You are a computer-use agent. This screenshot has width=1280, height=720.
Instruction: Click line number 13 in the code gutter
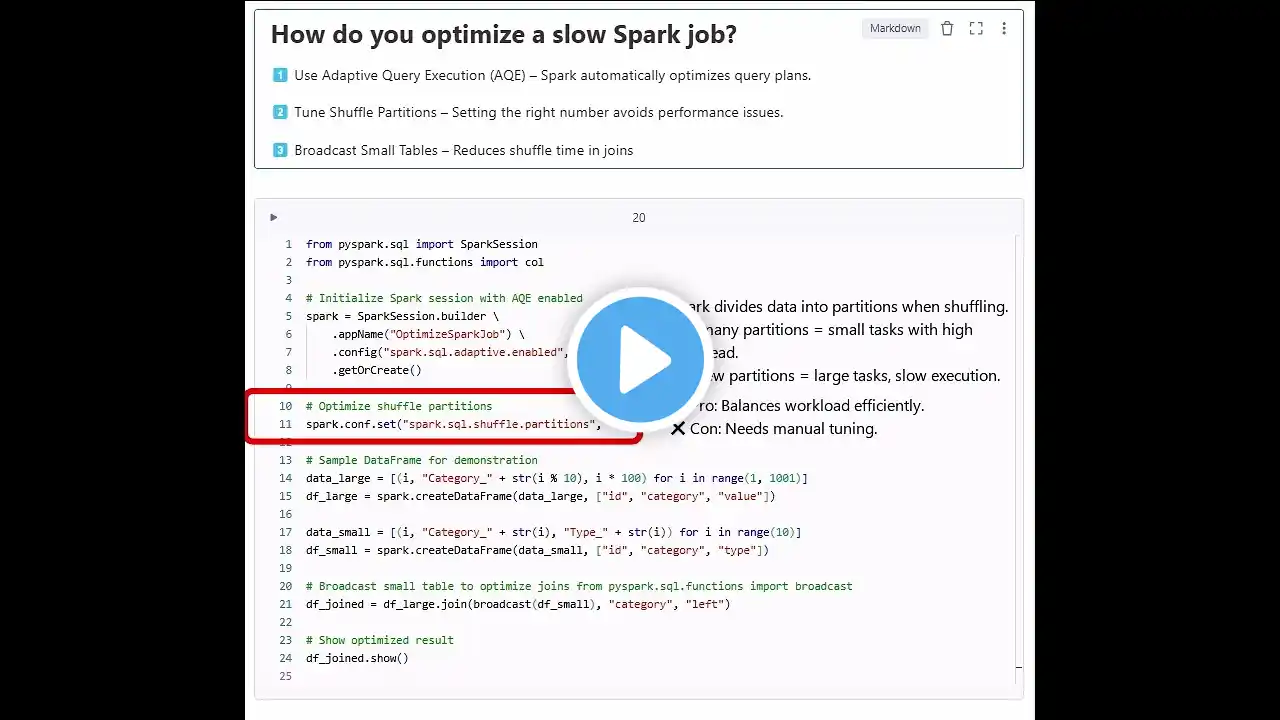click(x=286, y=460)
